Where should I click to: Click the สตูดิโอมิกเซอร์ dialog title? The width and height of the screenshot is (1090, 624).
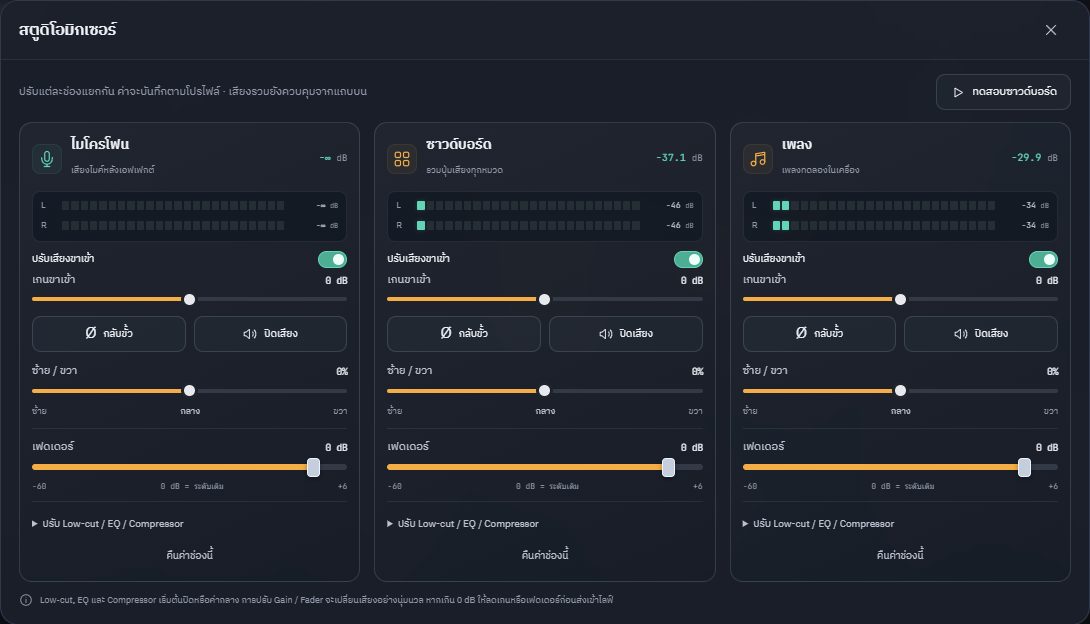[x=67, y=30]
